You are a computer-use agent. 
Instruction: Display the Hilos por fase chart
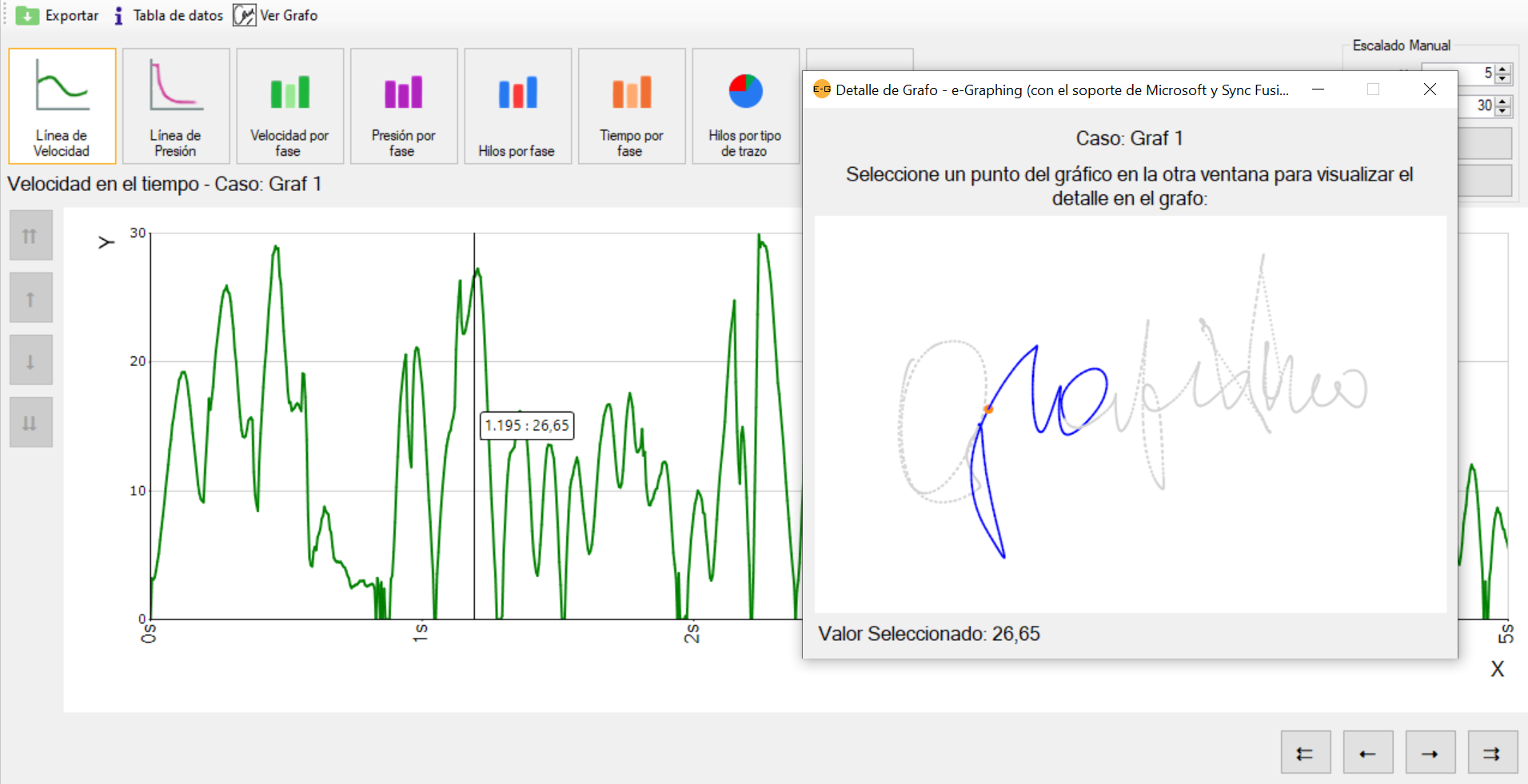point(517,105)
